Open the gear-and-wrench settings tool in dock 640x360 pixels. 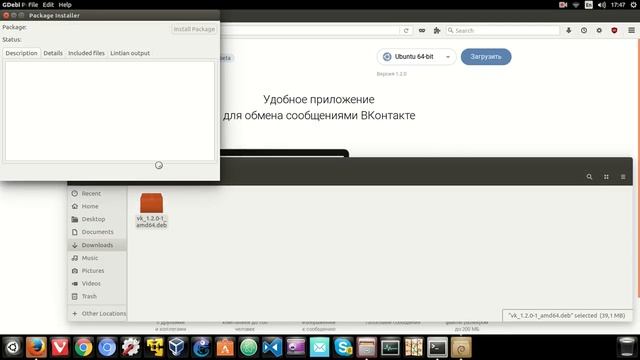[x=131, y=347]
